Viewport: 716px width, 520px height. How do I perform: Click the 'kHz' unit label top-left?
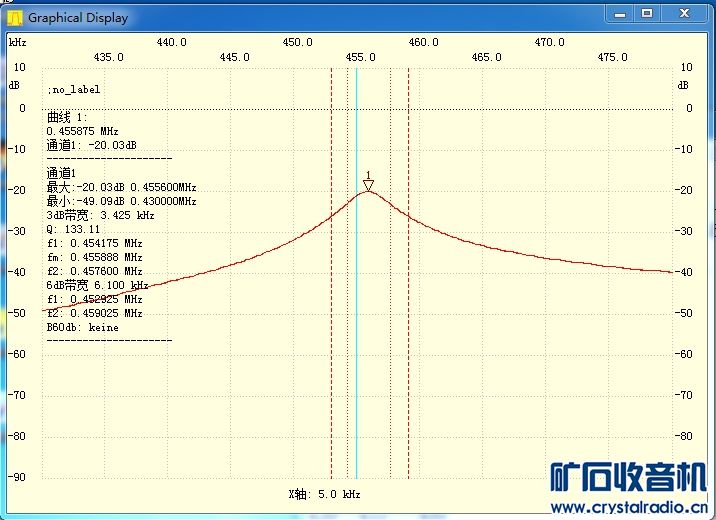[x=17, y=42]
